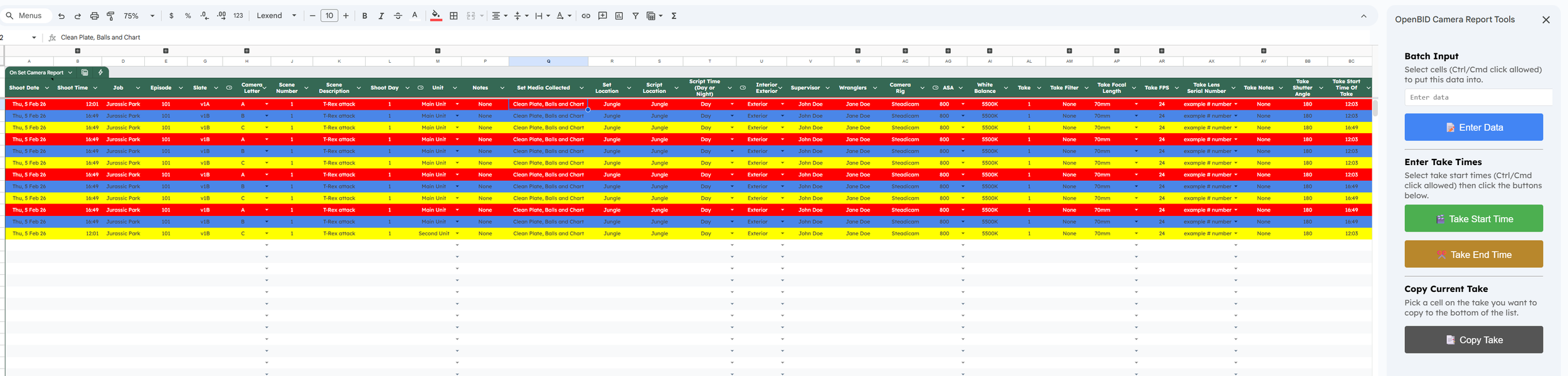This screenshot has height=376, width=1568.
Task: Open the Shoot Date column header dropdown
Action: point(46,88)
